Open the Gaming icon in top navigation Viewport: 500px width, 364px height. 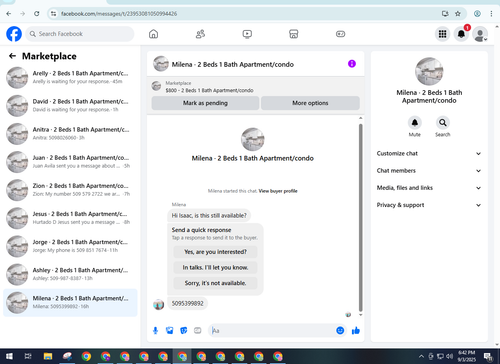(340, 34)
